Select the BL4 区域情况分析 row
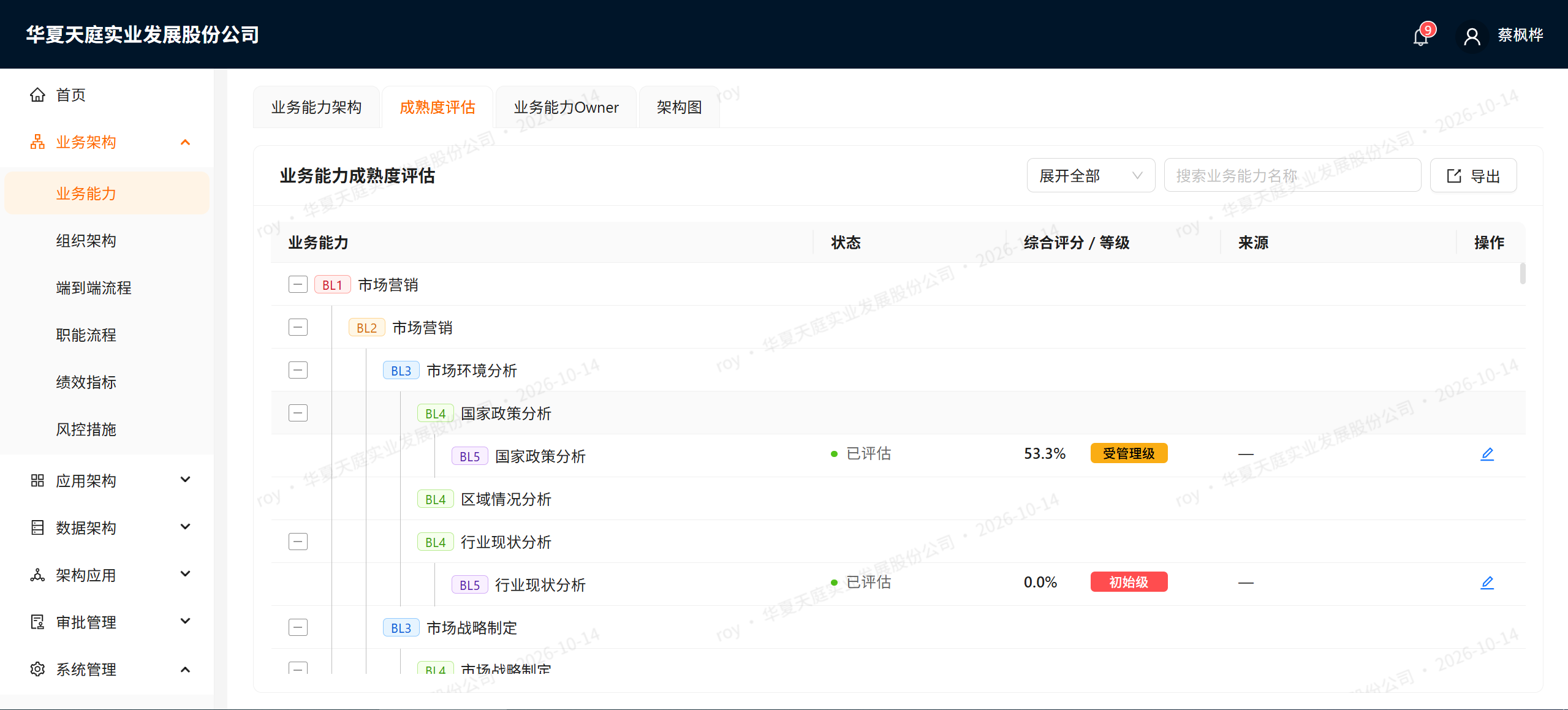1568x710 pixels. [898, 499]
